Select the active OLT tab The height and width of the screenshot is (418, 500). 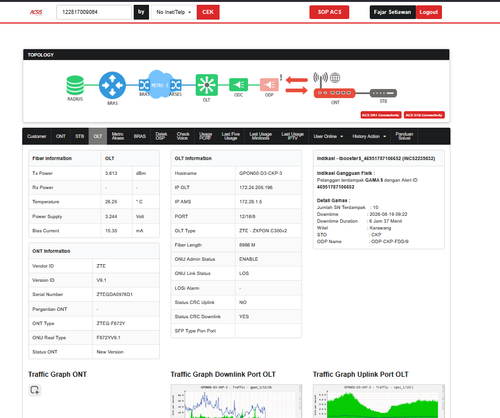98,136
